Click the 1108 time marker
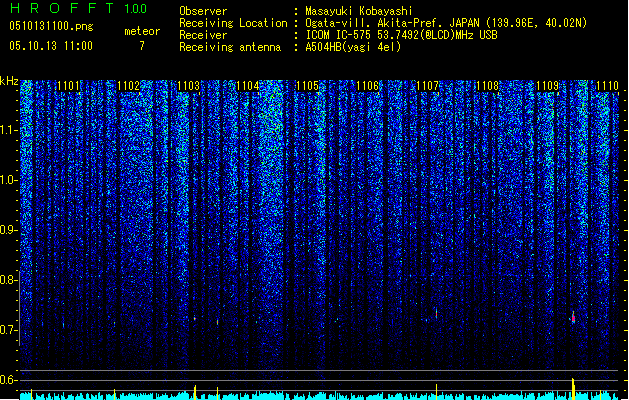The width and height of the screenshot is (629, 400). pyautogui.click(x=487, y=86)
